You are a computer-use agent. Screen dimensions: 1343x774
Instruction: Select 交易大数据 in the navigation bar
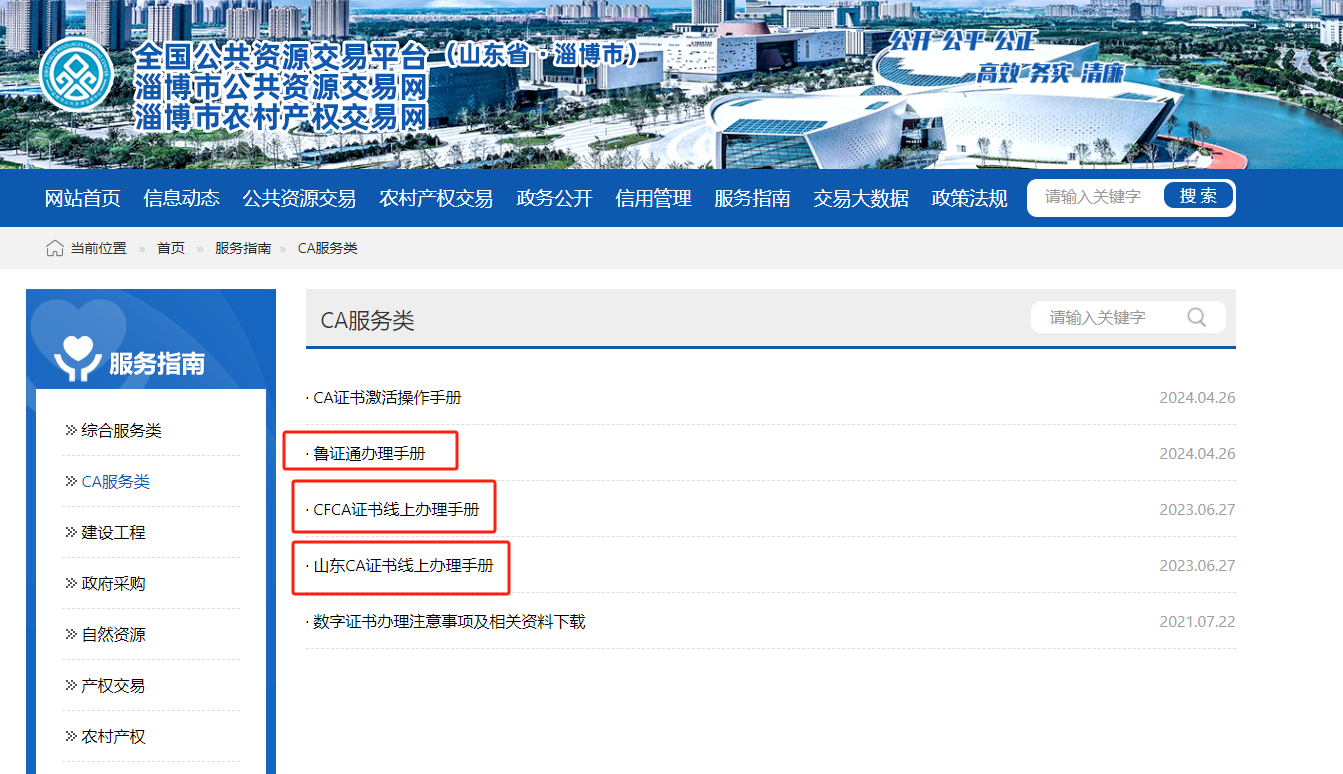(860, 198)
